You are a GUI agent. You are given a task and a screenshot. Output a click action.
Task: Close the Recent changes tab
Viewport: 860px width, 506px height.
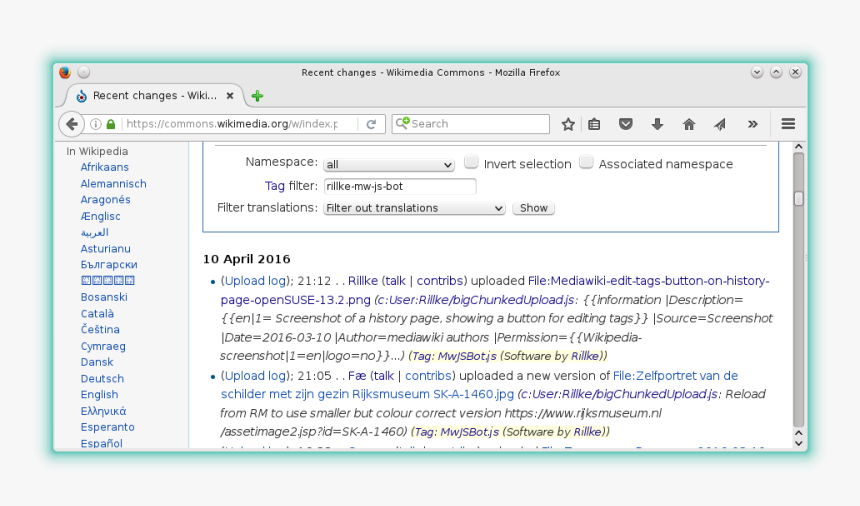(x=230, y=95)
